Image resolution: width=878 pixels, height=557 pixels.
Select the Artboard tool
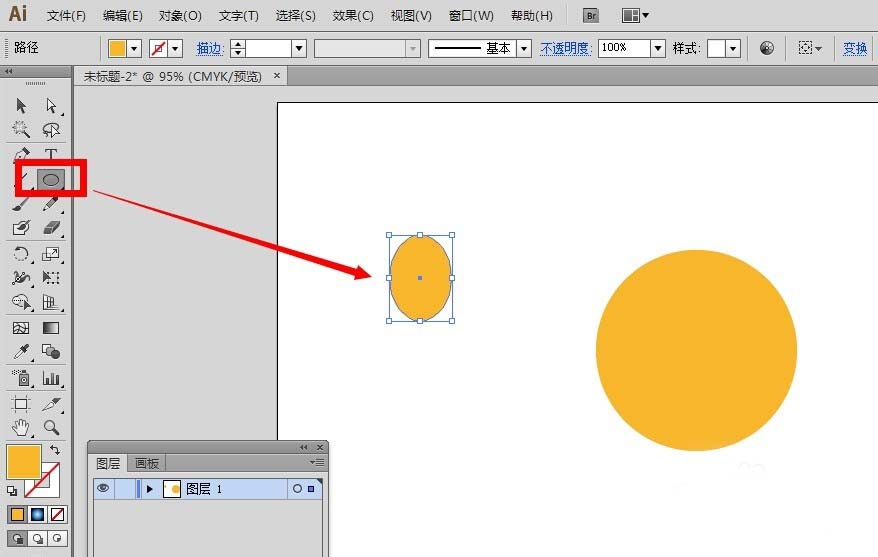(x=21, y=404)
